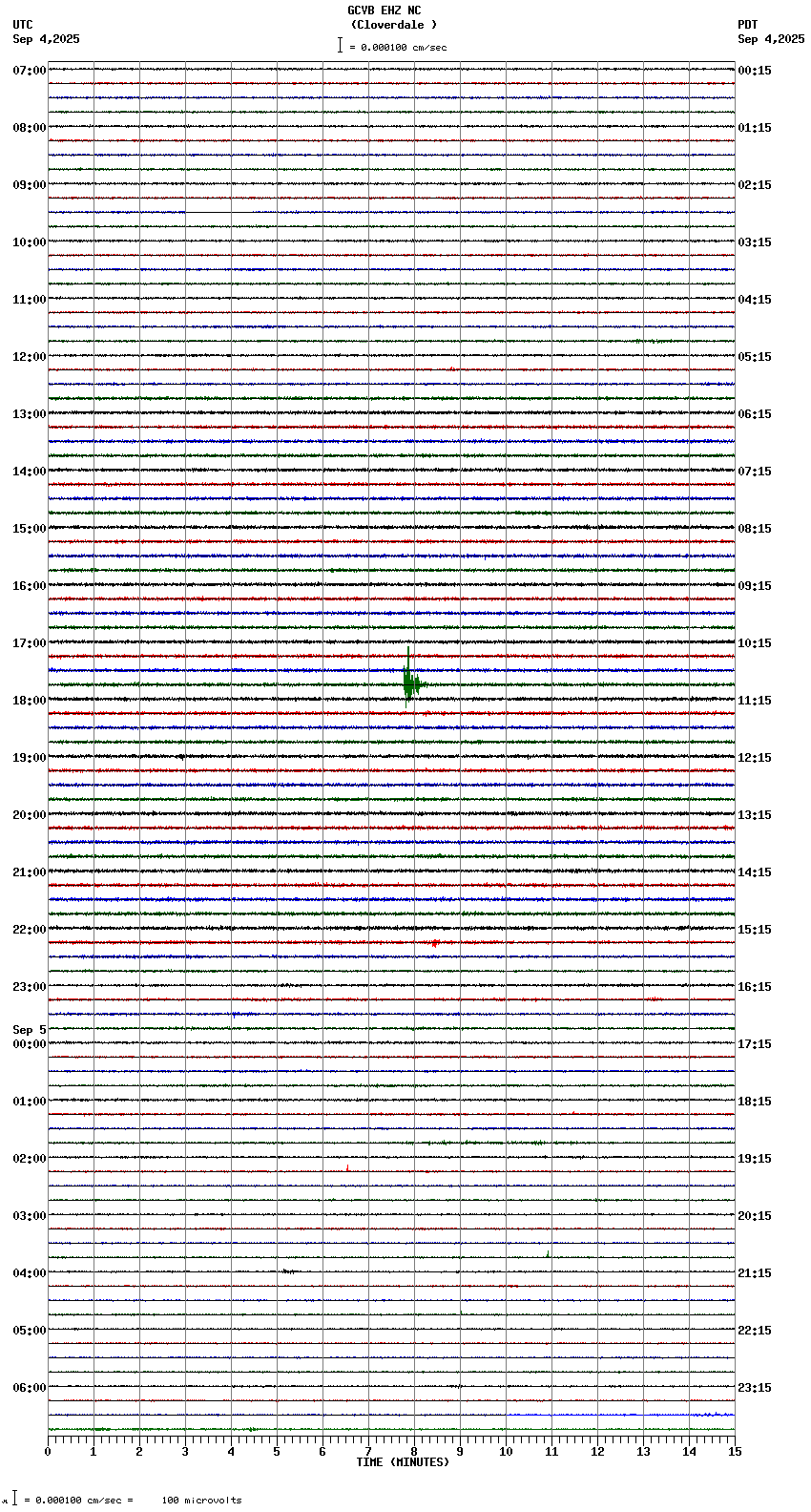Viewport: 811px width, 1512px height.
Task: Click the 02:15 PDT time label
Action: pos(755,185)
